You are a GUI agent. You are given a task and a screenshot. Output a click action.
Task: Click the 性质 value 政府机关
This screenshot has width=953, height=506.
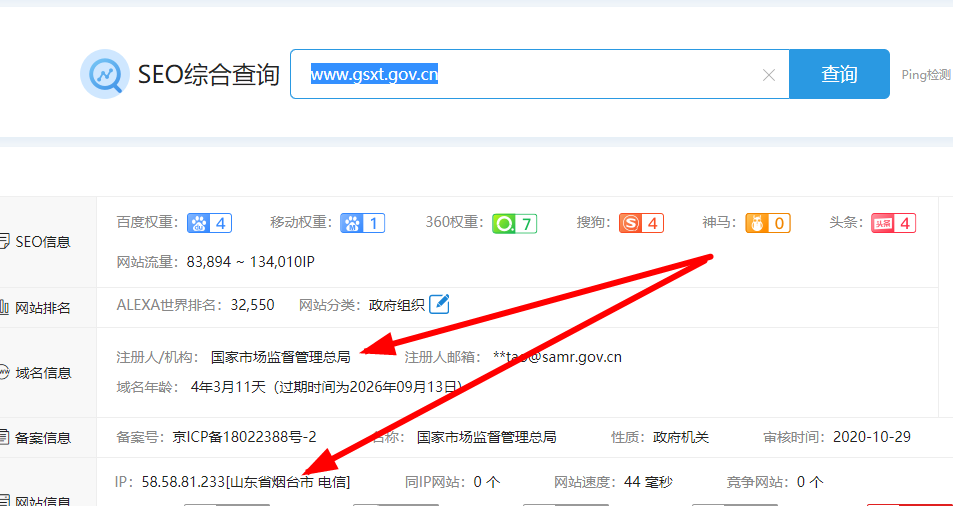point(681,437)
